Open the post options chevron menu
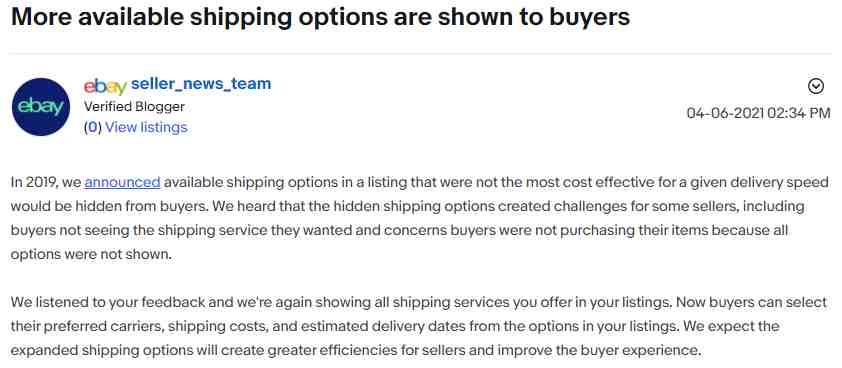Image resolution: width=842 pixels, height=368 pixels. coord(816,86)
